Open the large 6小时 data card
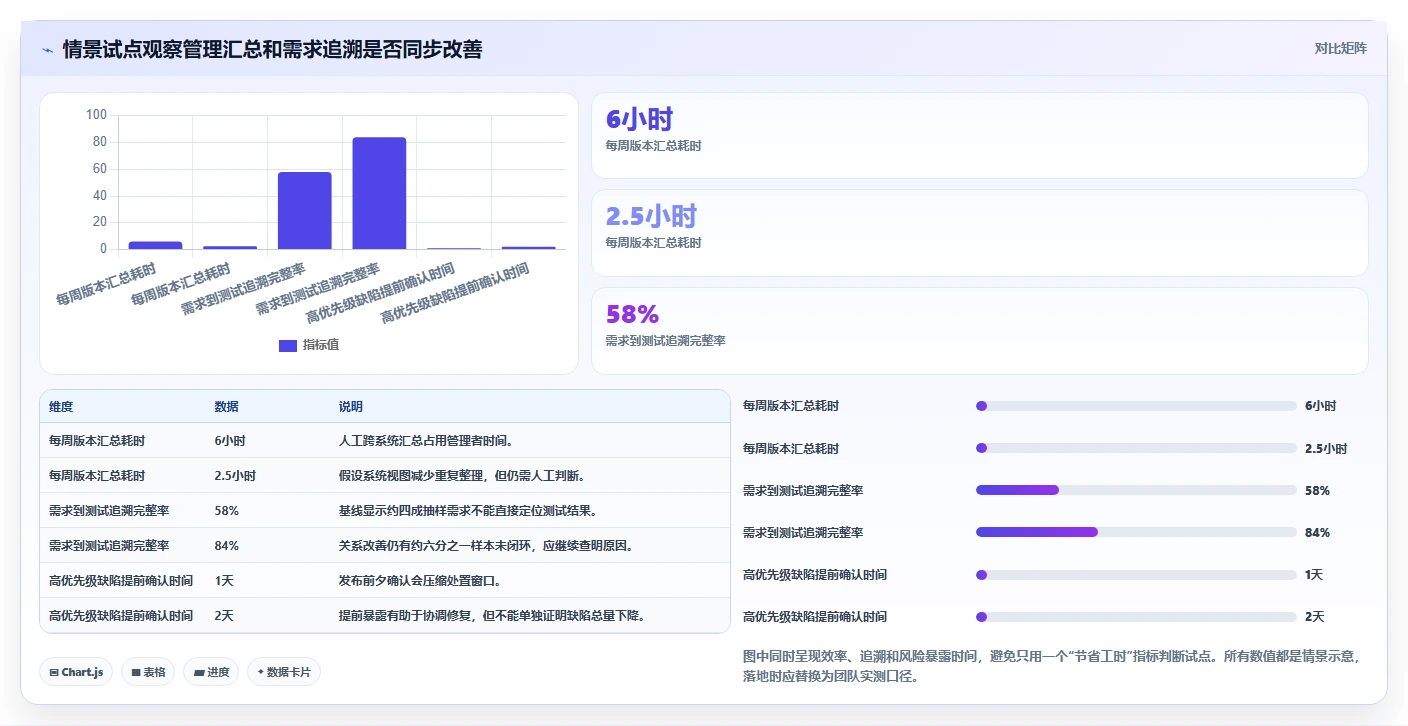The width and height of the screenshot is (1408, 726). tap(979, 135)
